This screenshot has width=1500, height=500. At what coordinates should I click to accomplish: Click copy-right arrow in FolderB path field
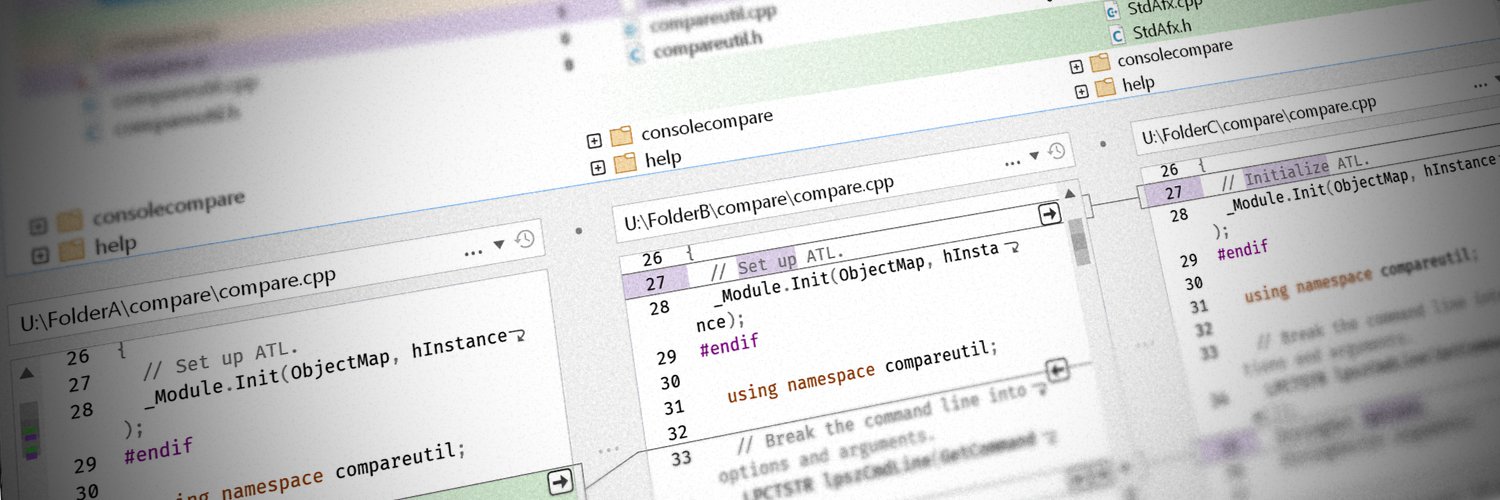(x=1049, y=213)
